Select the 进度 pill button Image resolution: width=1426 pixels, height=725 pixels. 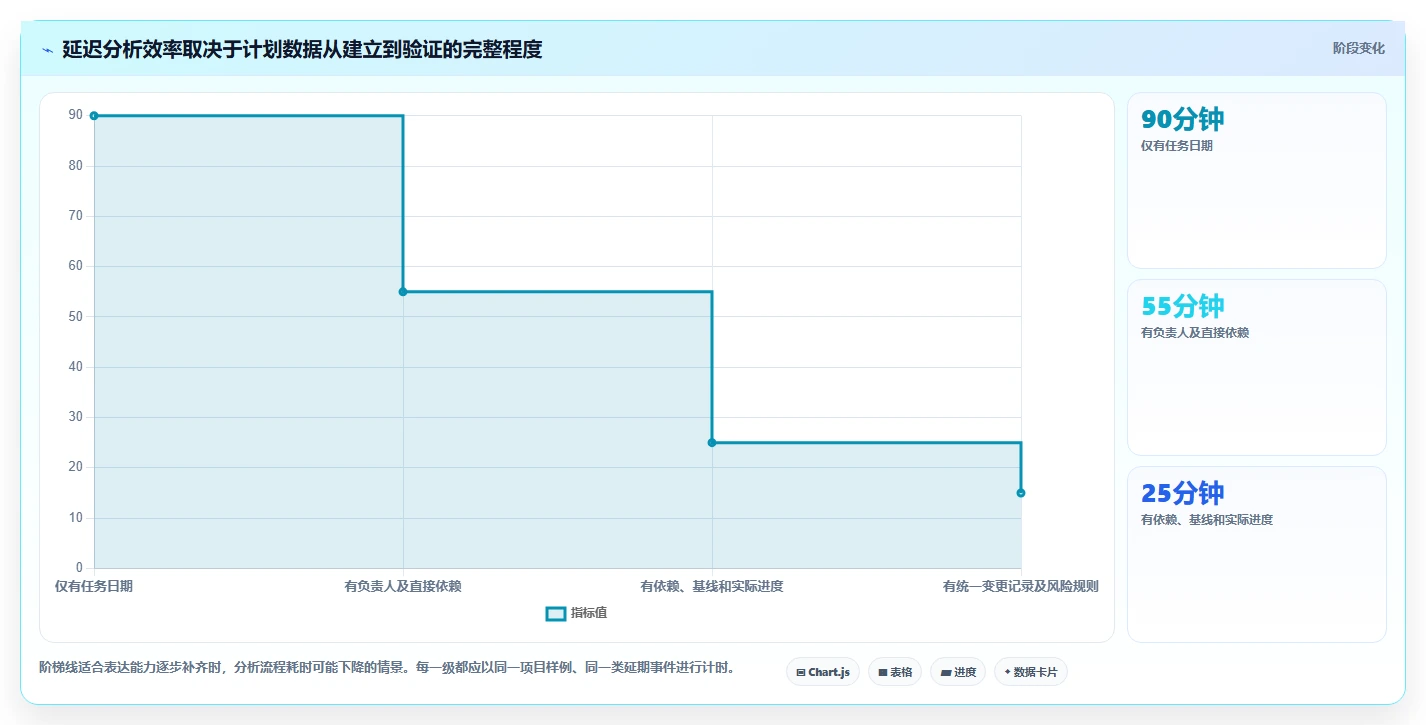point(958,672)
